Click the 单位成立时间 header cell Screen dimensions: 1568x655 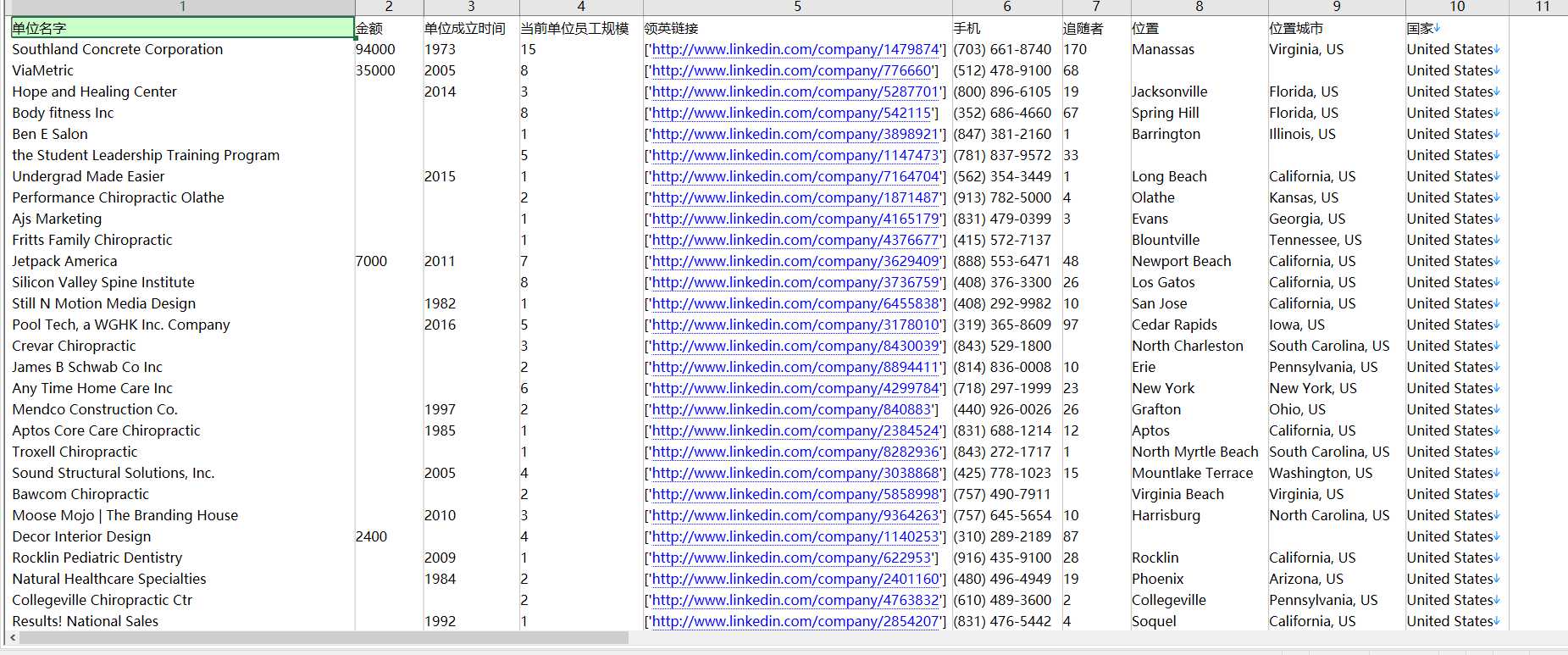[471, 28]
